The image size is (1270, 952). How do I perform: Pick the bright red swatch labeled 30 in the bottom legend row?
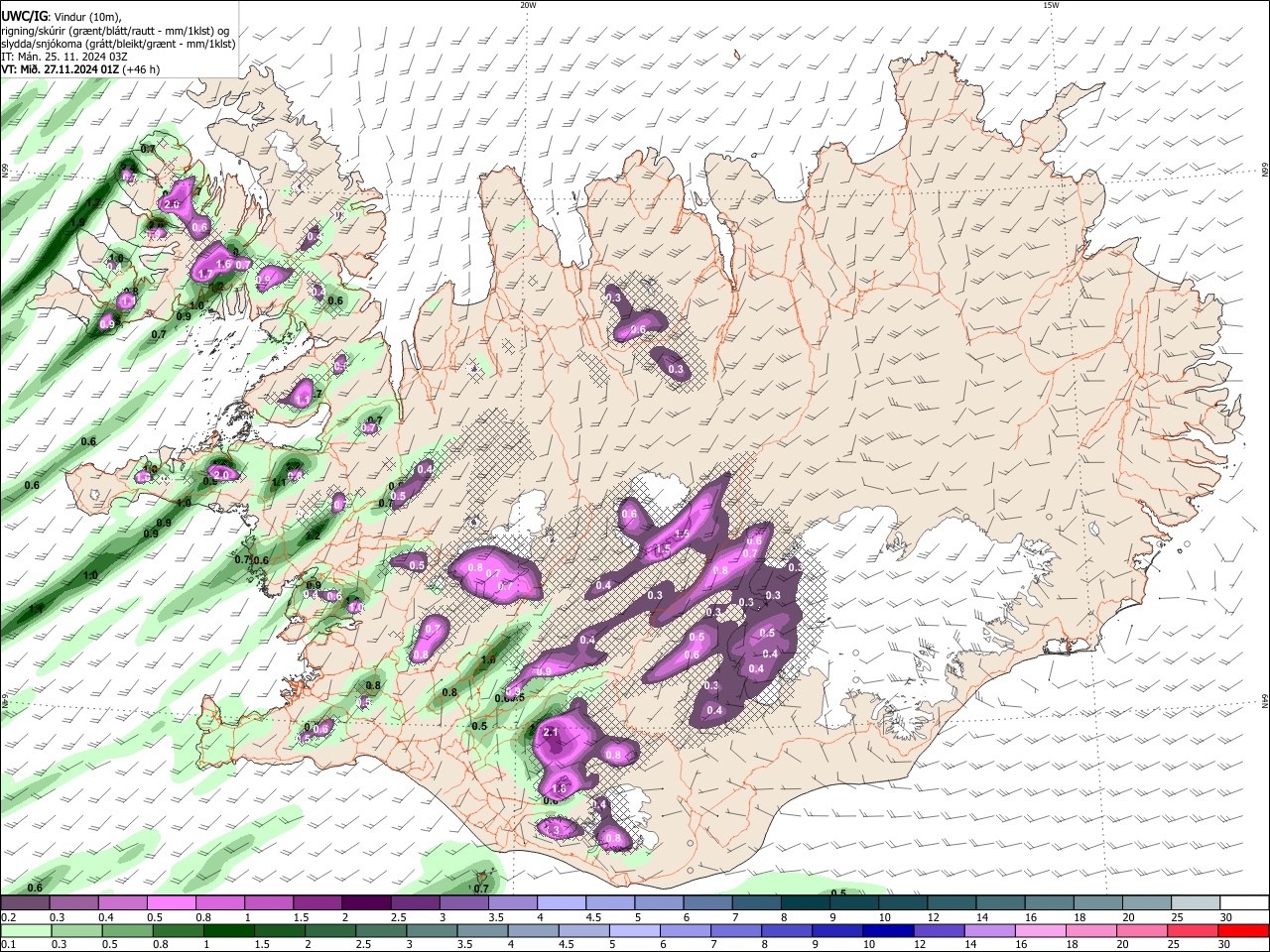pos(1243,931)
